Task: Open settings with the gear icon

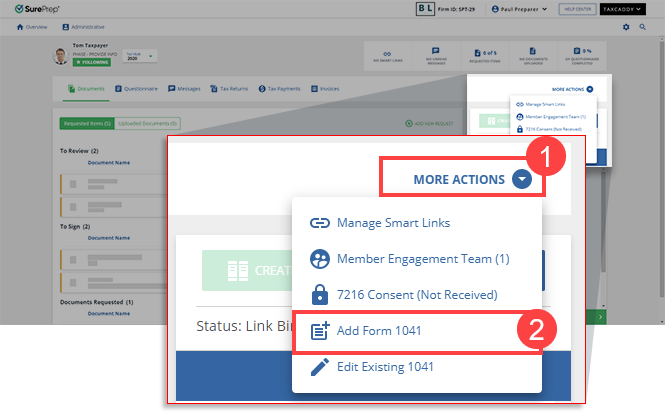Action: coord(627,27)
